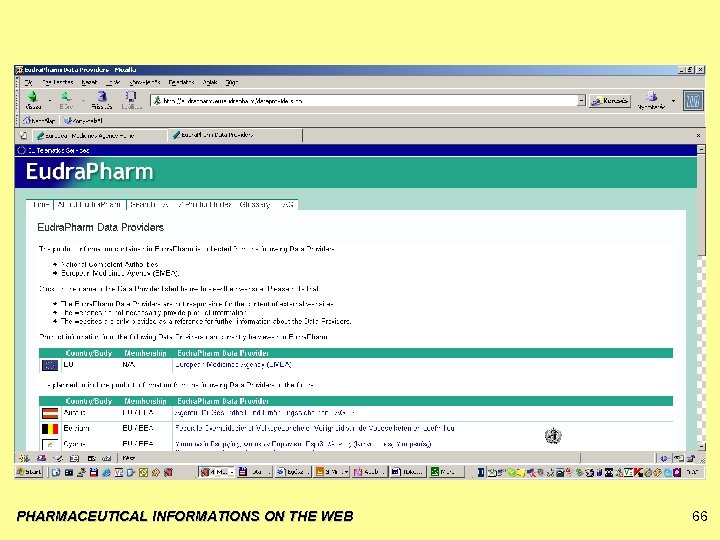Click the Cyprus flag icon

50,444
